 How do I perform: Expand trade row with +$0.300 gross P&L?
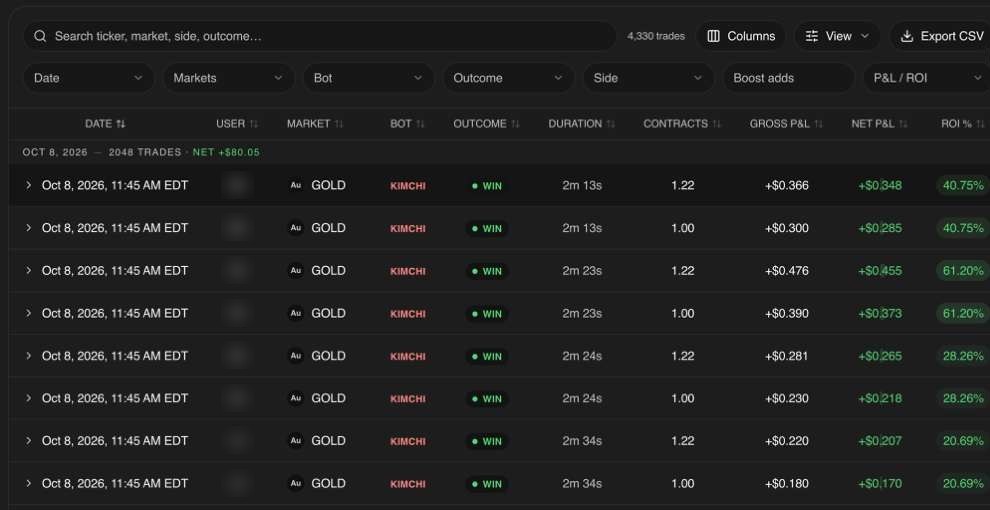(28, 227)
